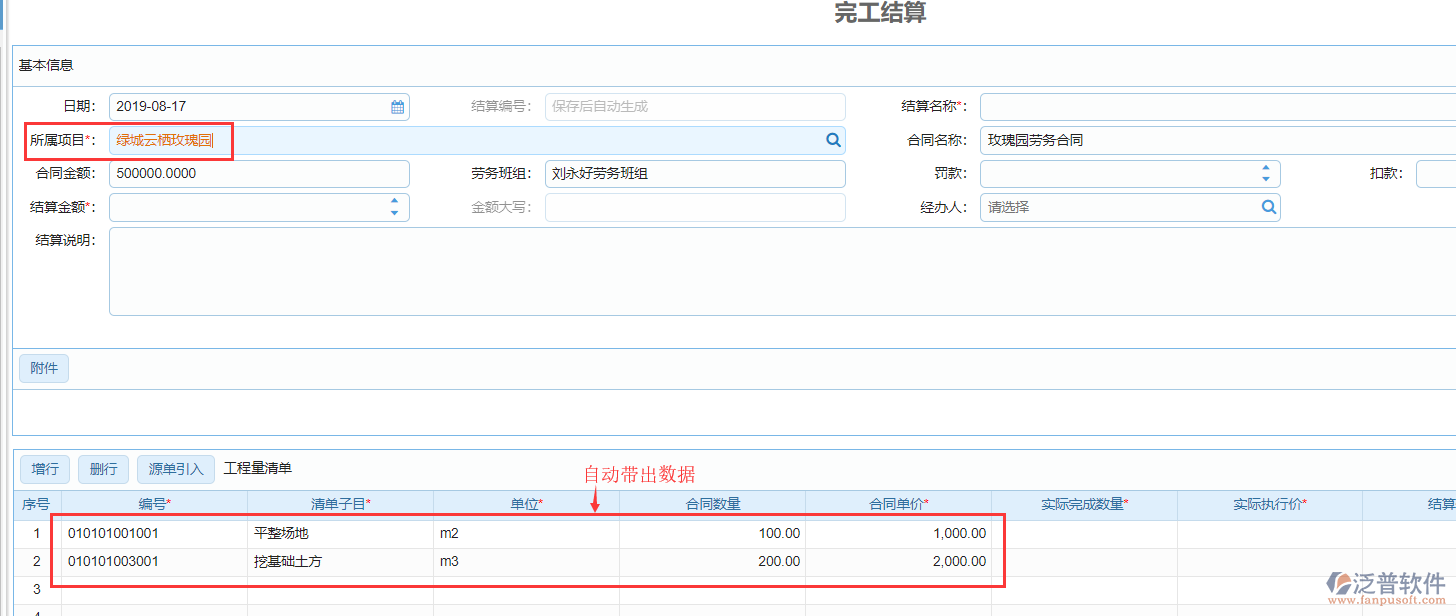This screenshot has width=1456, height=616.
Task: Click the magnifier to search 所属项目
Action: tap(833, 140)
